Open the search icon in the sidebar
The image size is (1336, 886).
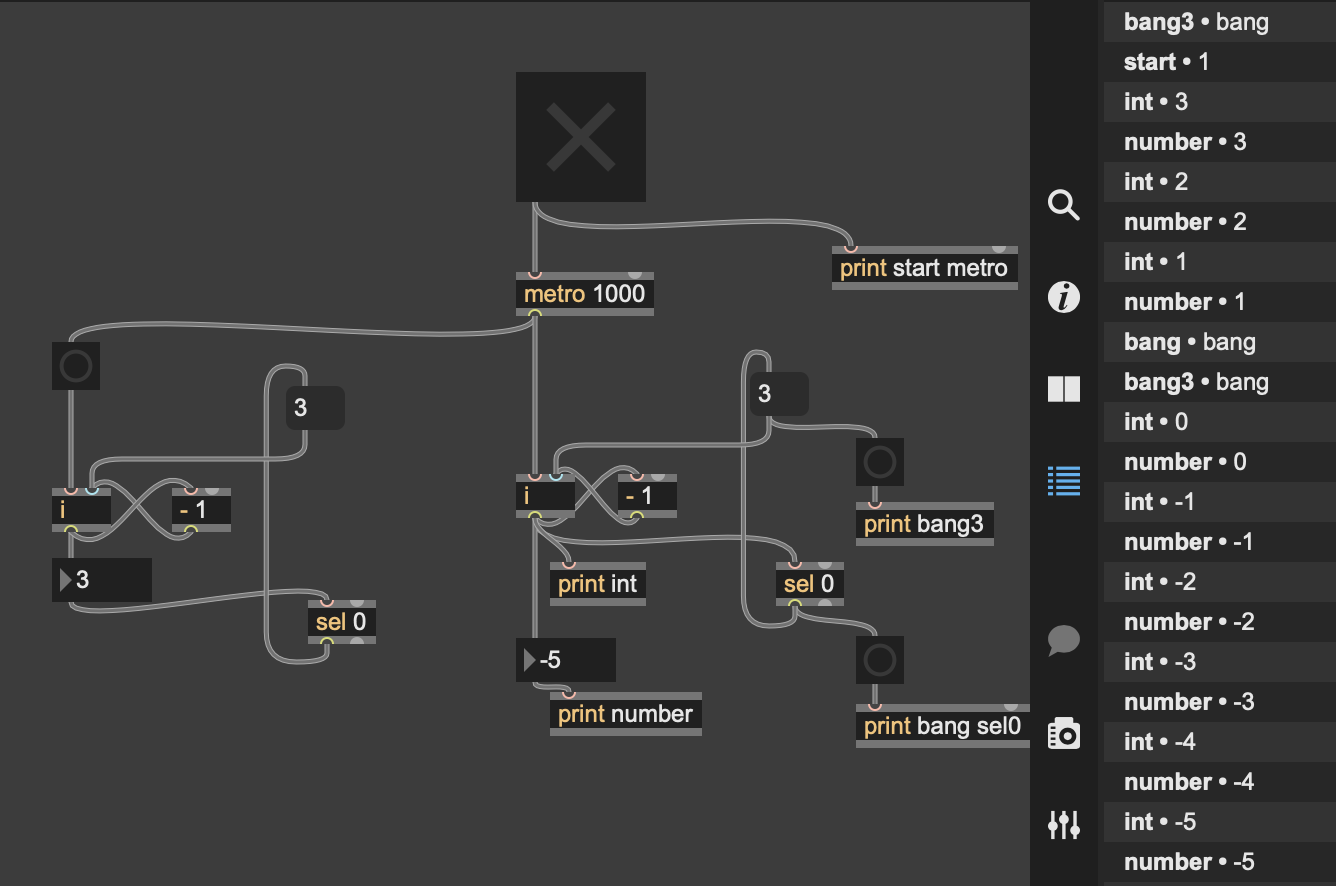click(1063, 206)
